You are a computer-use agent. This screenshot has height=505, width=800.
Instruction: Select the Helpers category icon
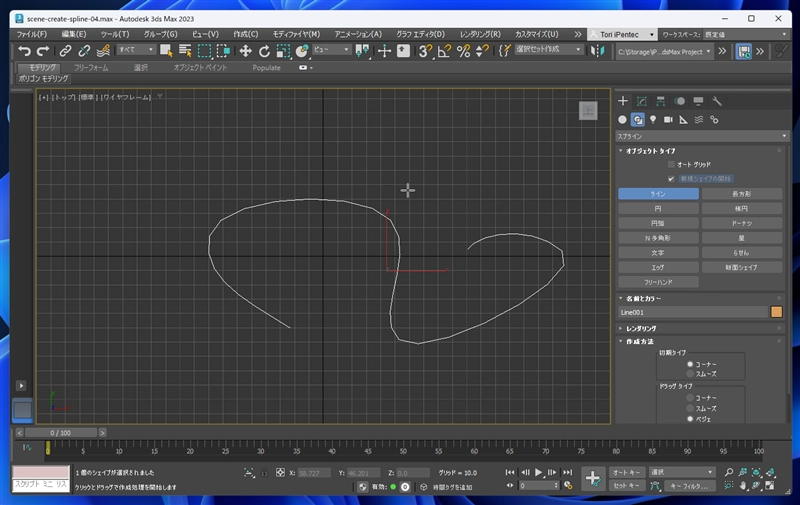(684, 119)
